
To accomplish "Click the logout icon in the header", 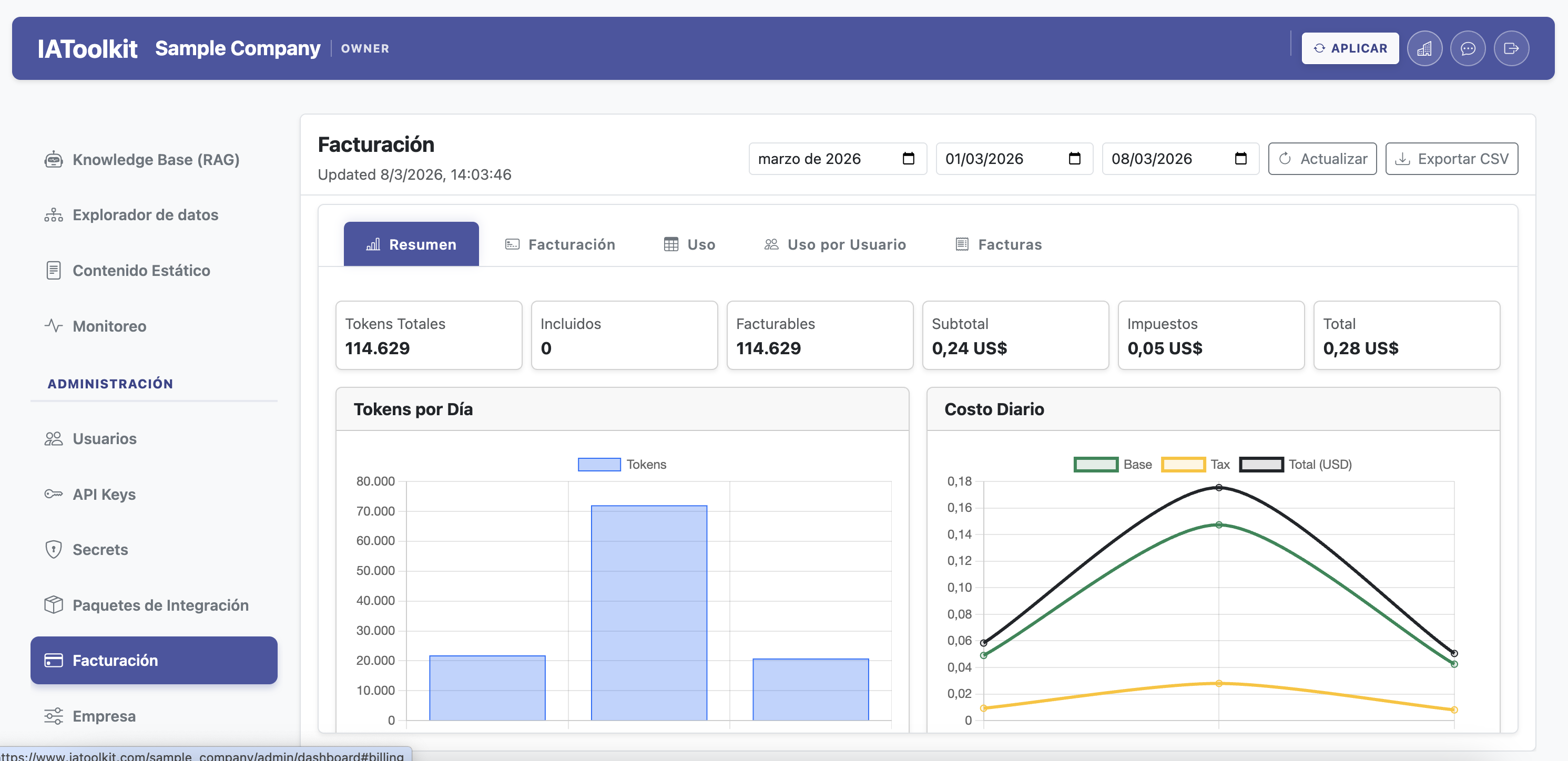I will [1511, 48].
